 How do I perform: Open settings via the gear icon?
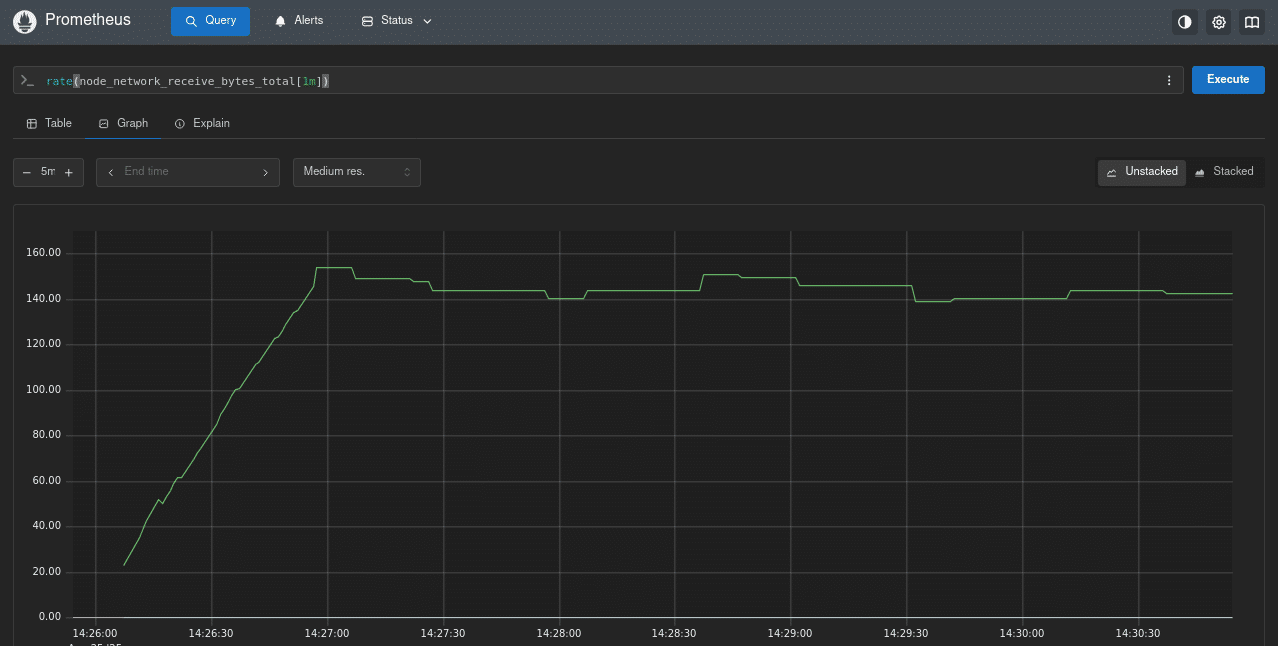[x=1218, y=21]
